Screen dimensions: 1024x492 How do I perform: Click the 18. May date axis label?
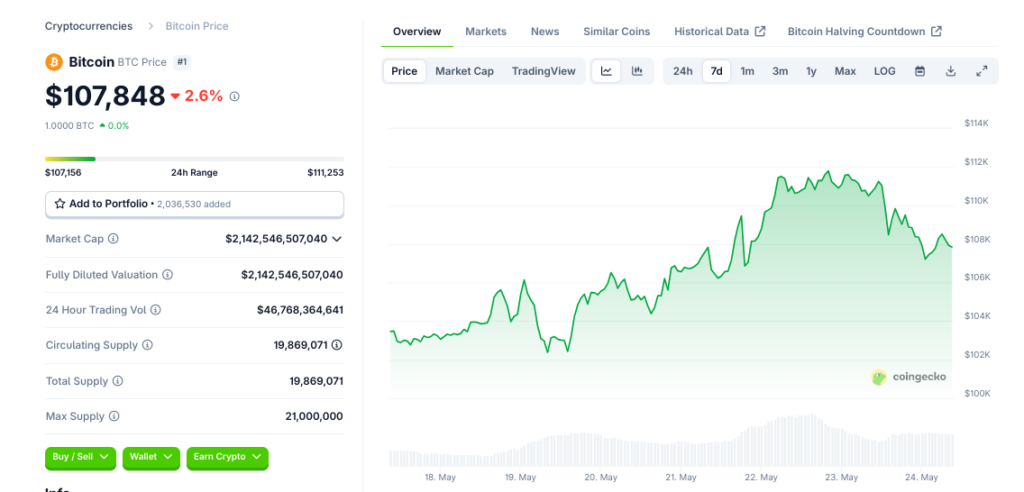(440, 477)
